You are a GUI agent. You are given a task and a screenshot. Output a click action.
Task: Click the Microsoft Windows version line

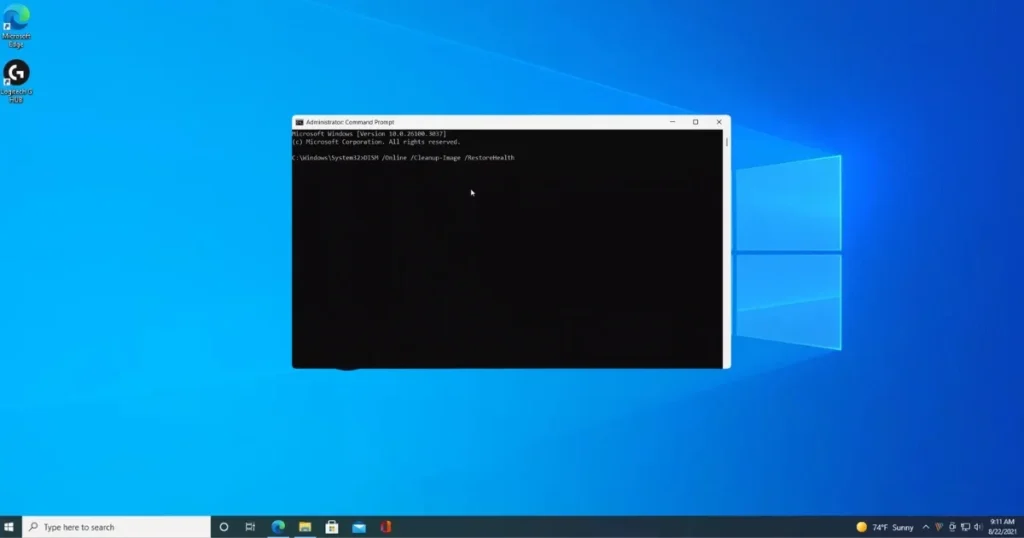369,134
